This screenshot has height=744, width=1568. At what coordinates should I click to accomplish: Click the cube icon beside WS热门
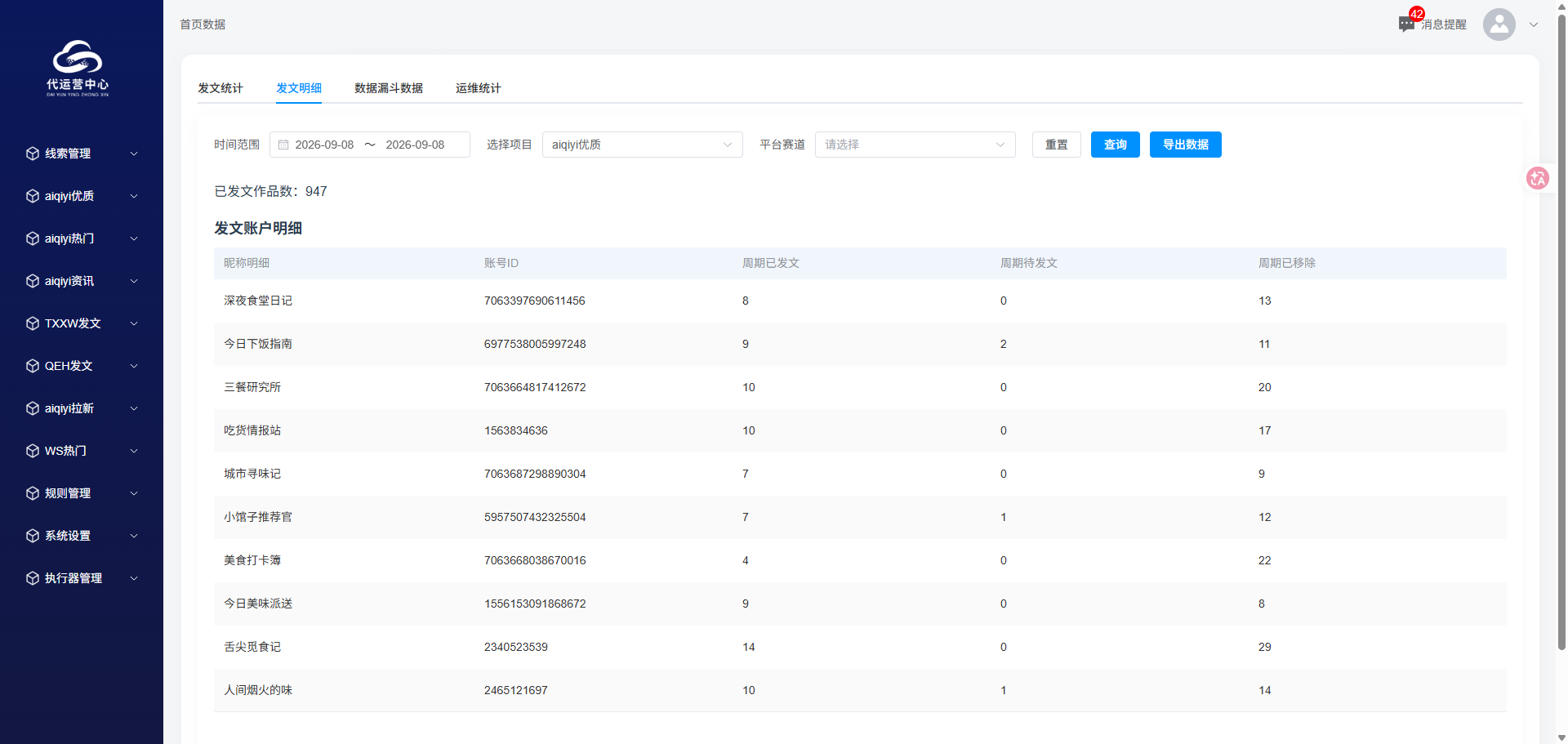pos(33,451)
